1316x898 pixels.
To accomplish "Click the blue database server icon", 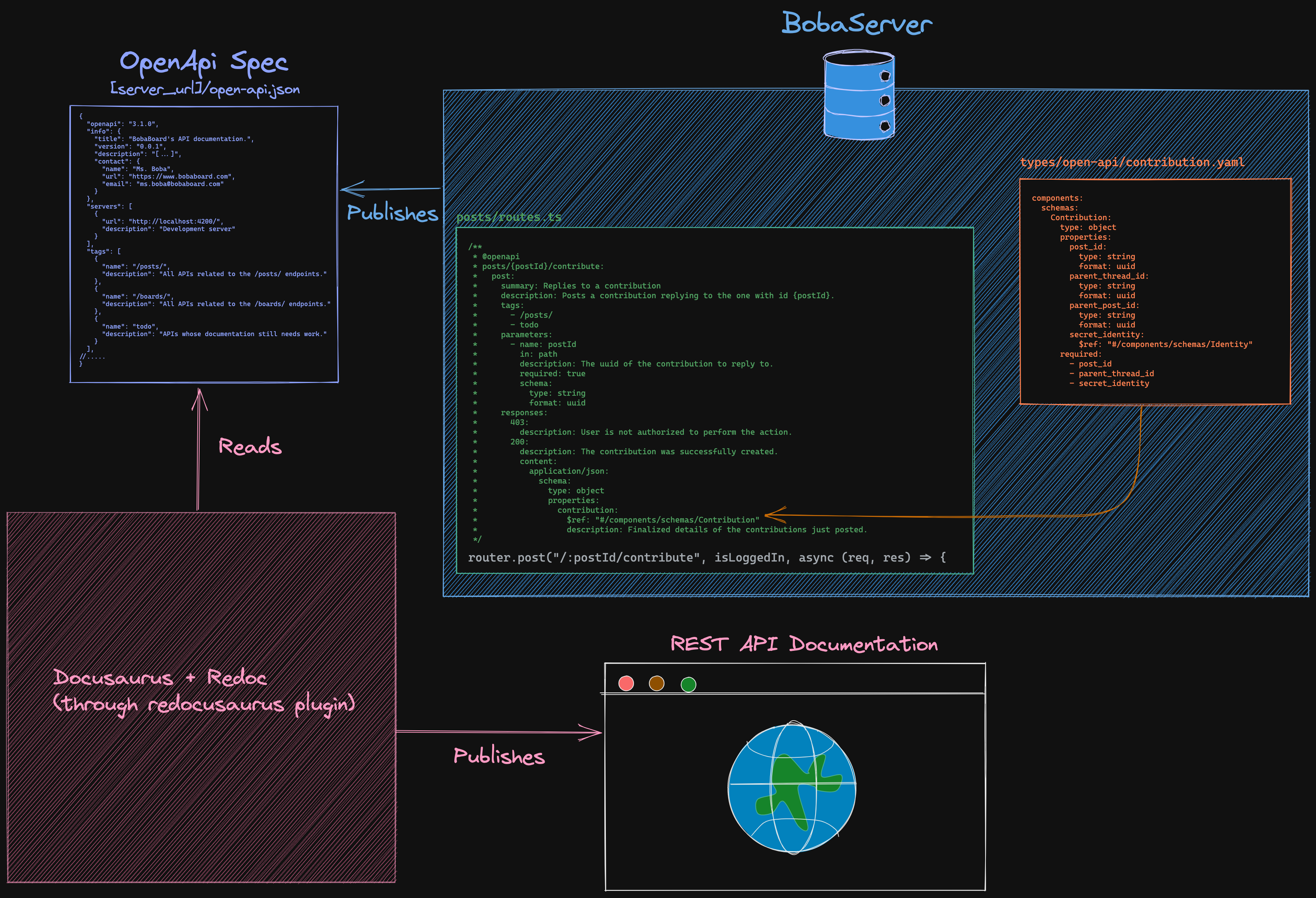I will click(858, 95).
